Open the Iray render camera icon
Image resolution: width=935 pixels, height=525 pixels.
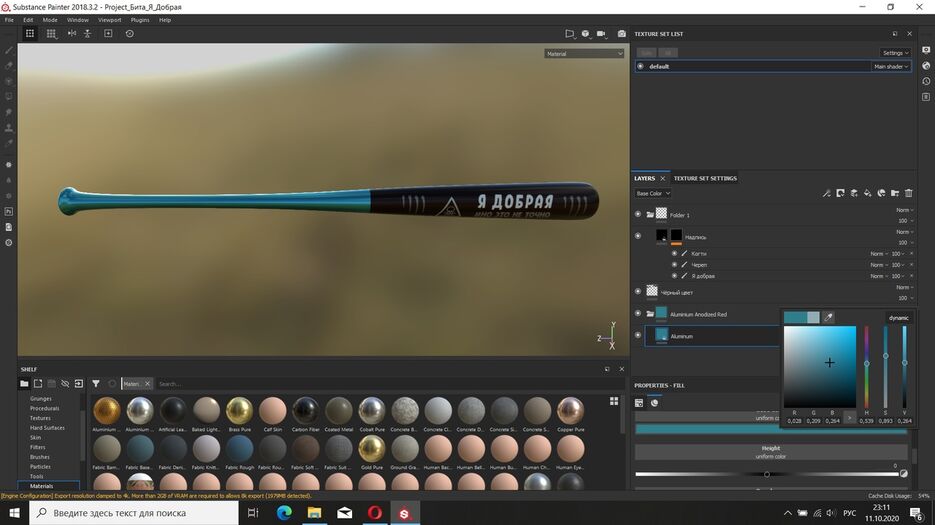[622, 34]
